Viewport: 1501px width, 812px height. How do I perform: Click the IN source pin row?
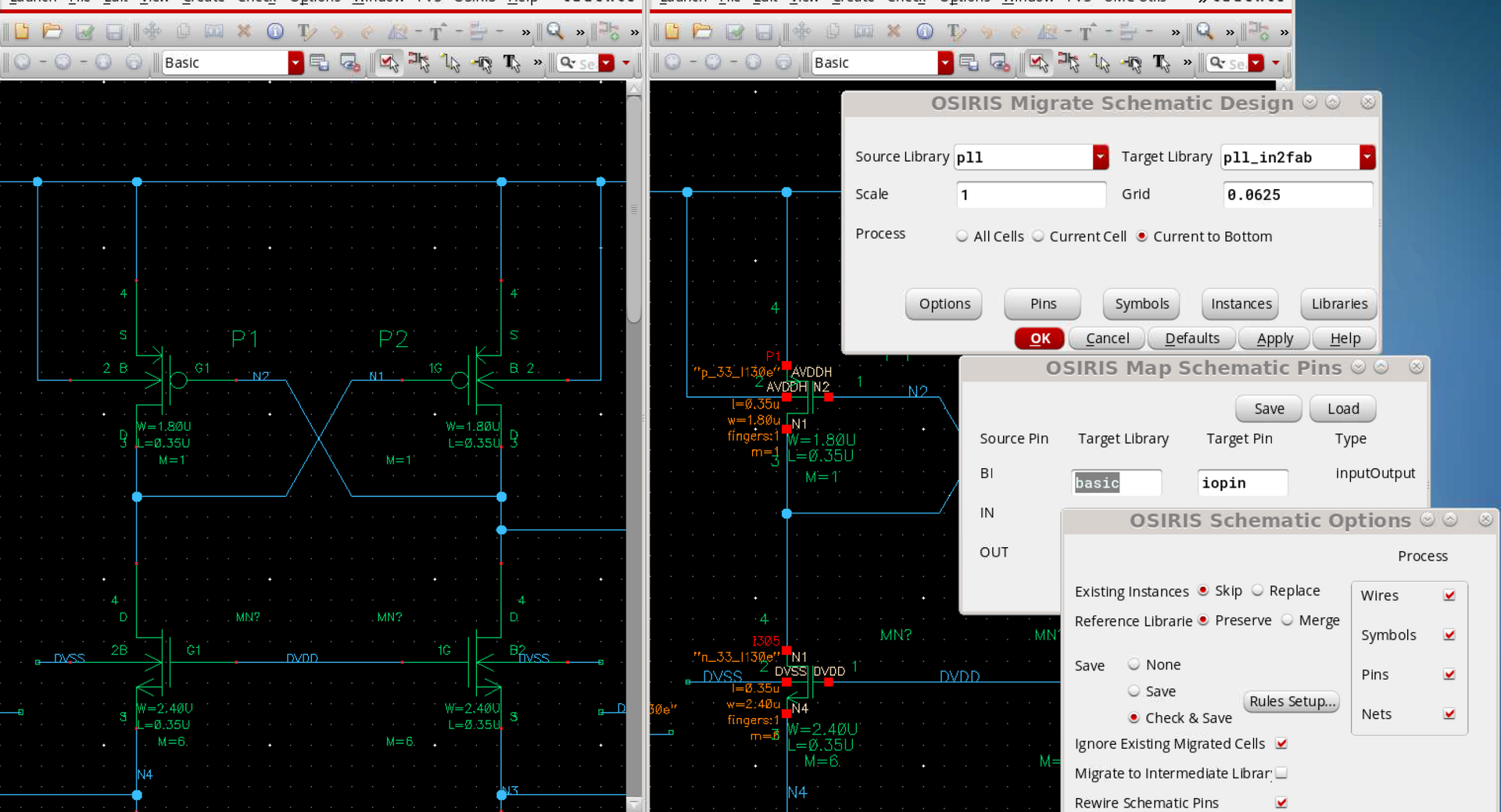tap(987, 513)
